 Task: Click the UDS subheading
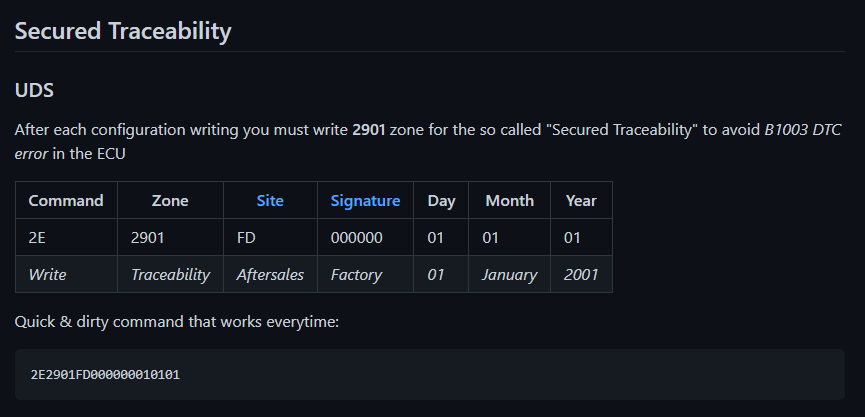34,90
